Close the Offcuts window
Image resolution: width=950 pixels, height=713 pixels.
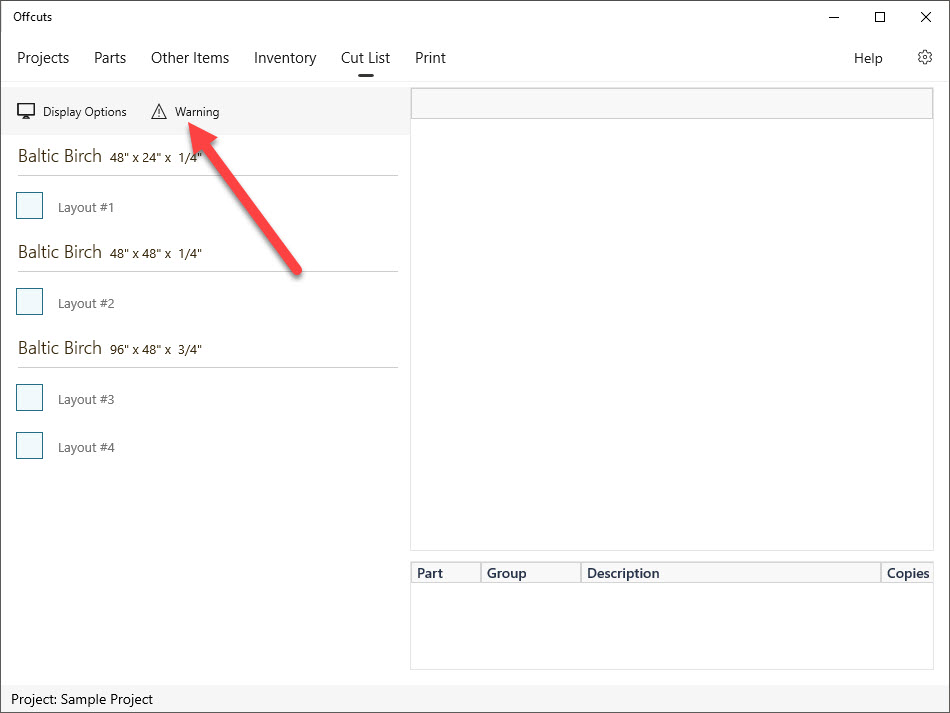926,17
